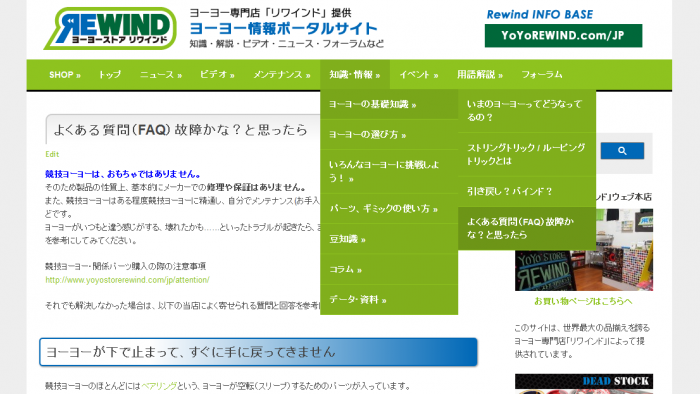Open the SHOP menu
This screenshot has width=700, height=394.
point(64,75)
